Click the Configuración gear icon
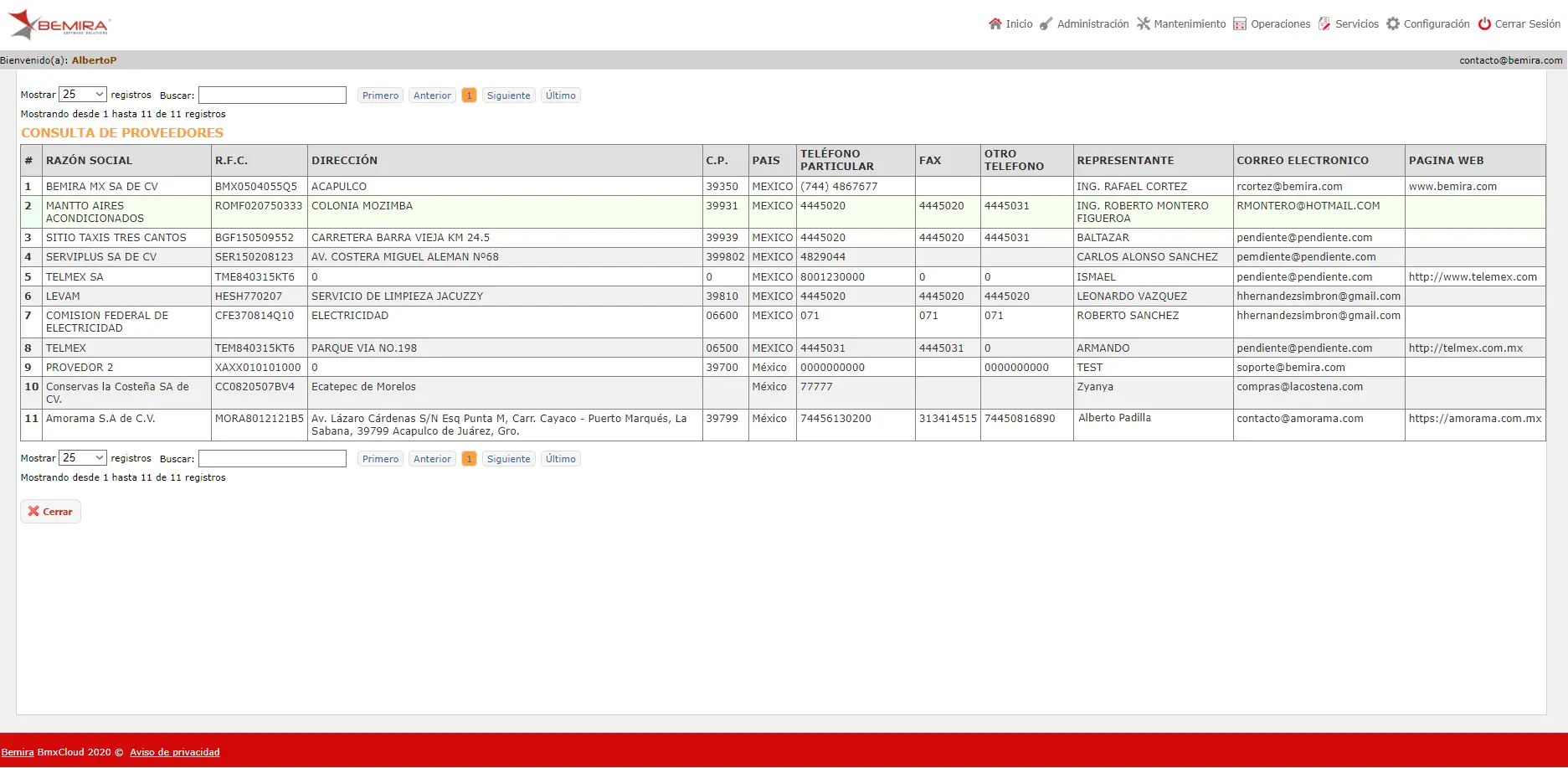The image size is (1568, 768). click(1393, 23)
